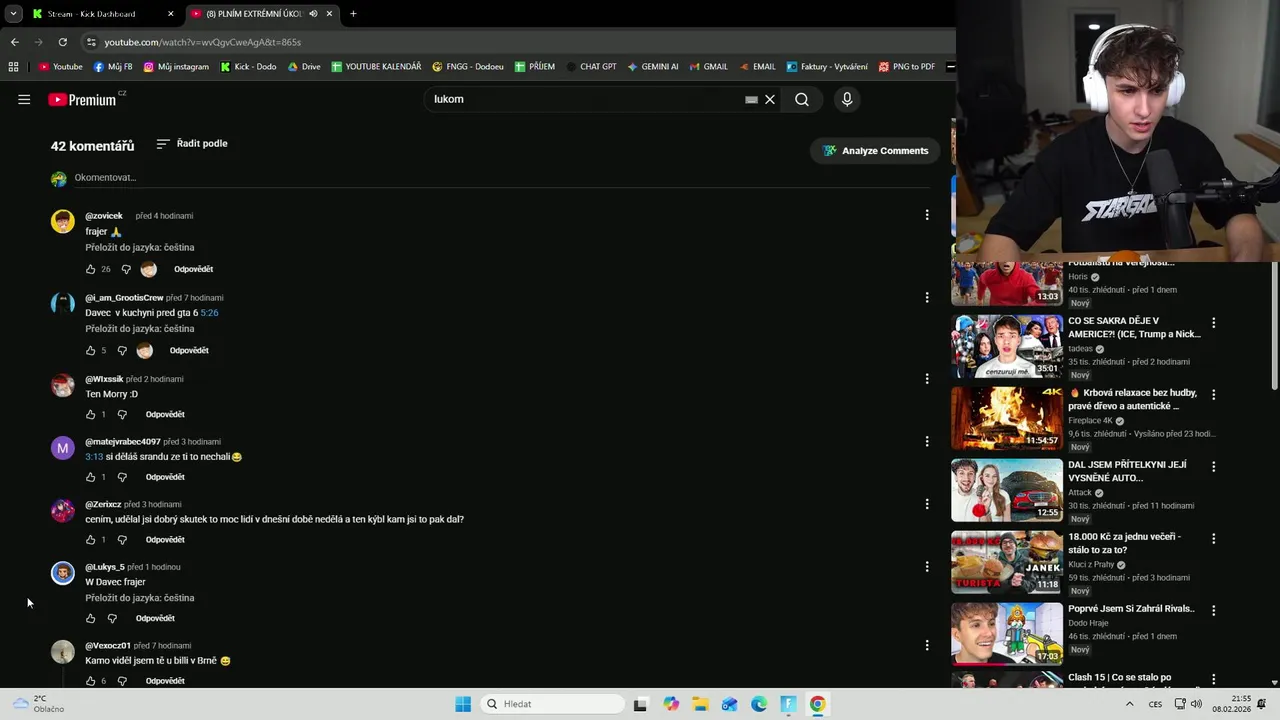Open the taskbar volume icon
Image resolution: width=1280 pixels, height=720 pixels.
tap(1196, 704)
